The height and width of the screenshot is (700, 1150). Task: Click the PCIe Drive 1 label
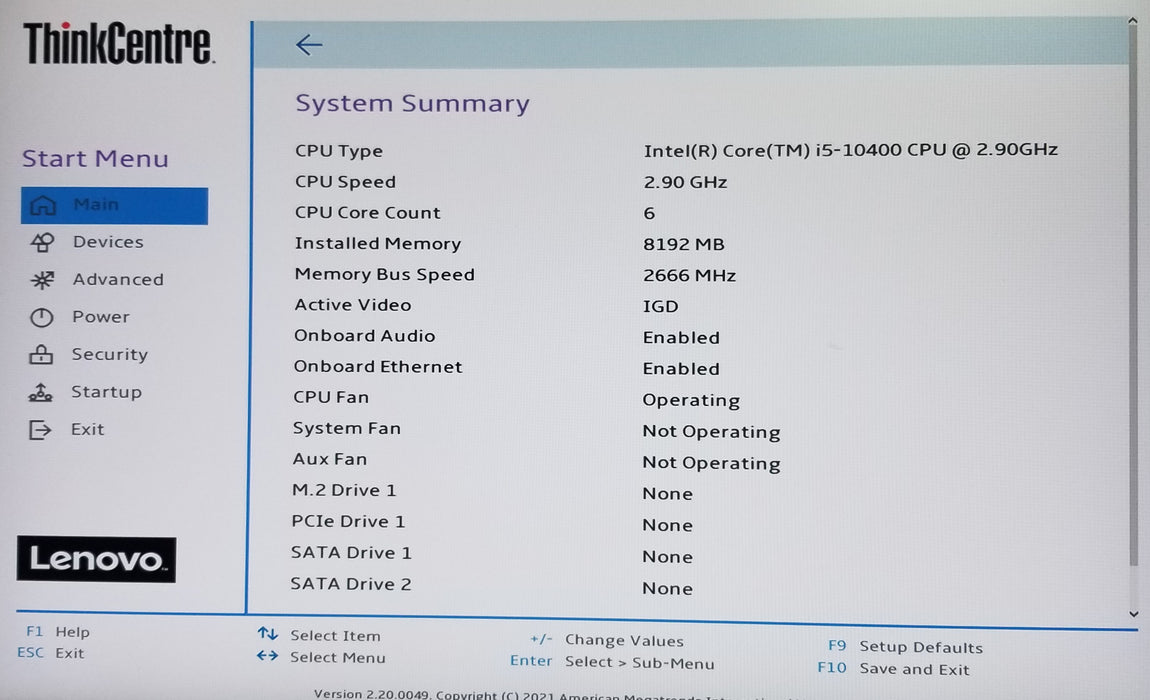[x=348, y=522]
